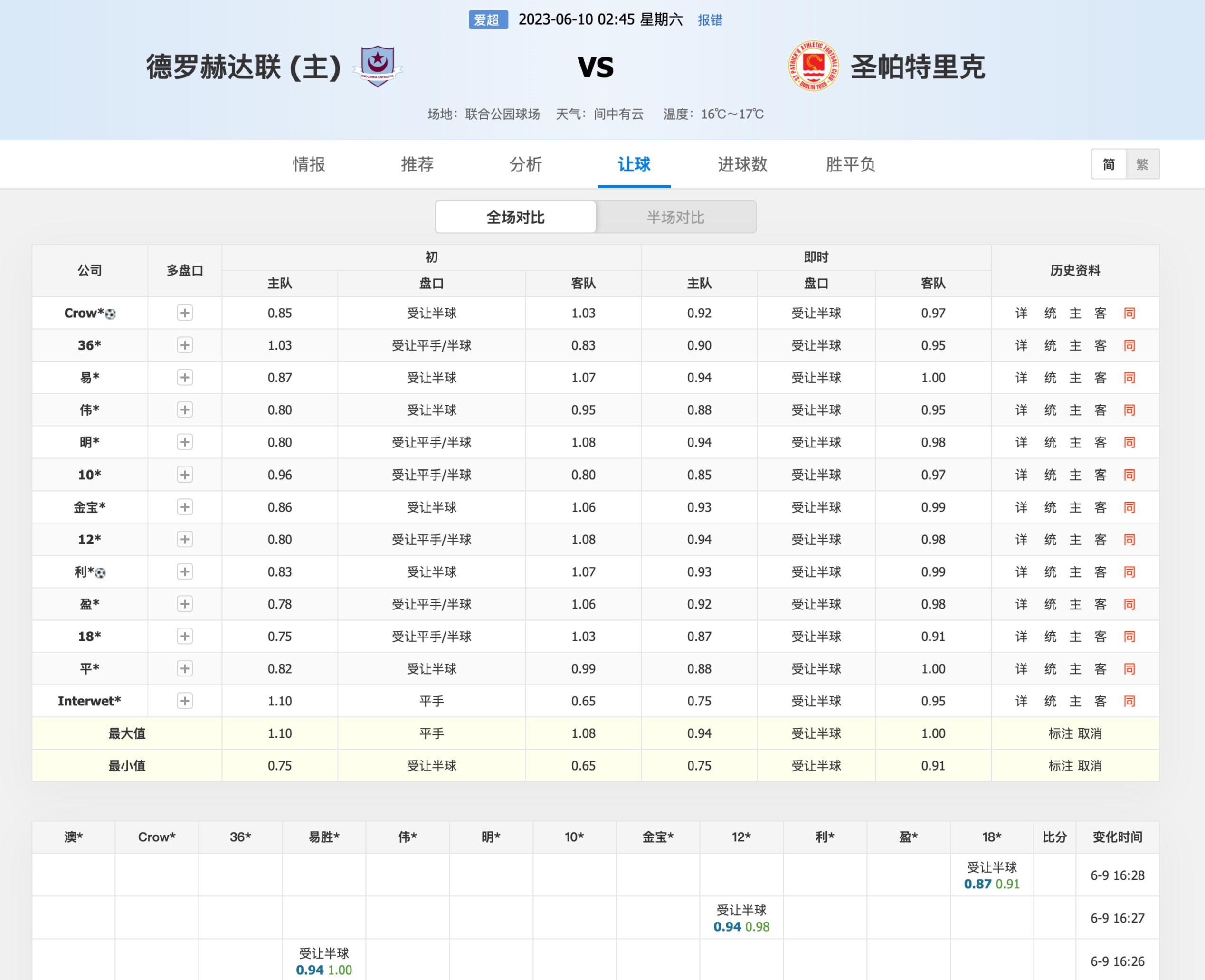Viewport: 1205px width, 980px height.
Task: Expand multi-handicap plus for 10* row
Action: [185, 475]
